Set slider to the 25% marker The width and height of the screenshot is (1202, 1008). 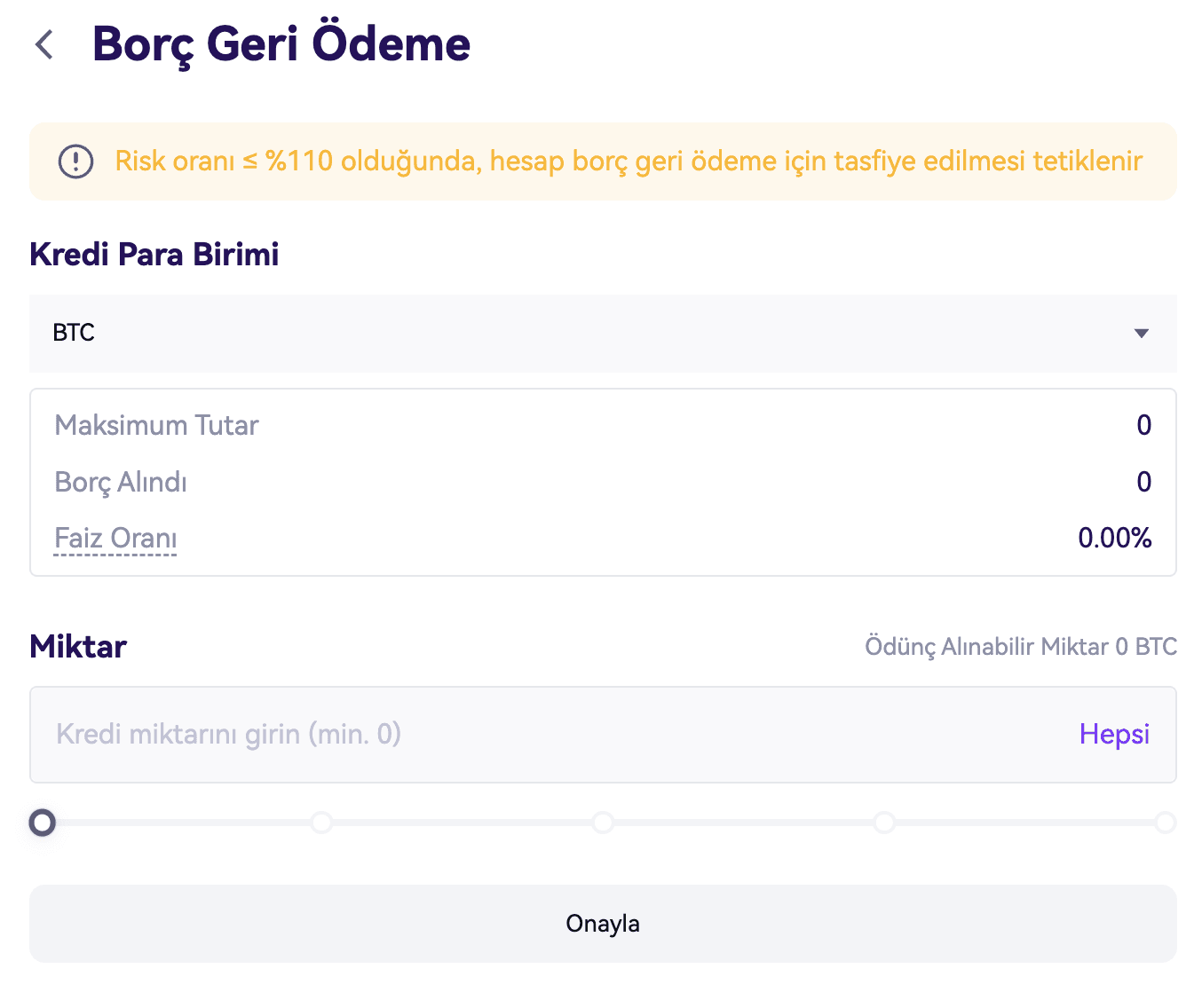click(321, 823)
